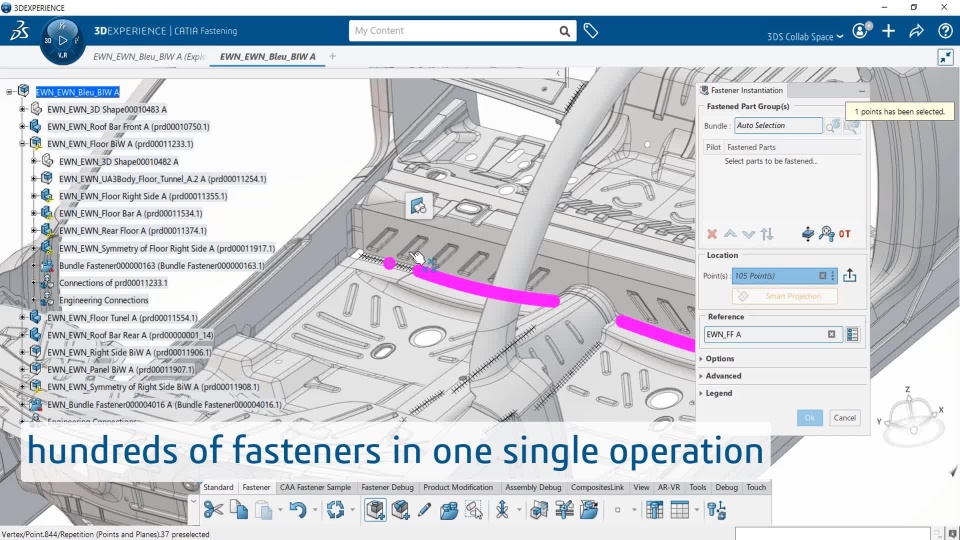The height and width of the screenshot is (540, 960).
Task: Click the export points share icon
Action: pos(850,276)
